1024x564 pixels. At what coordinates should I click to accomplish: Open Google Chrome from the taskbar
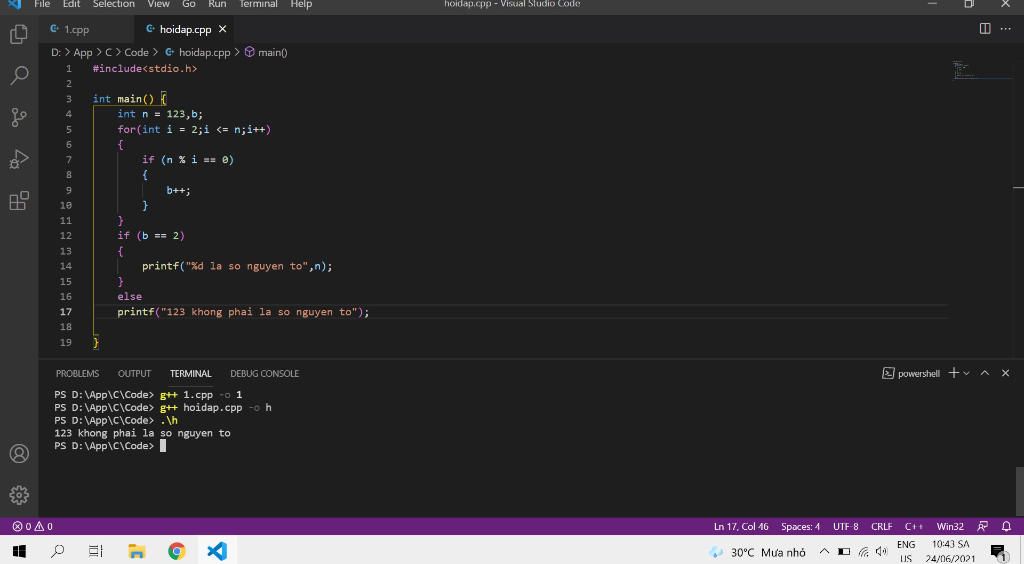176,551
